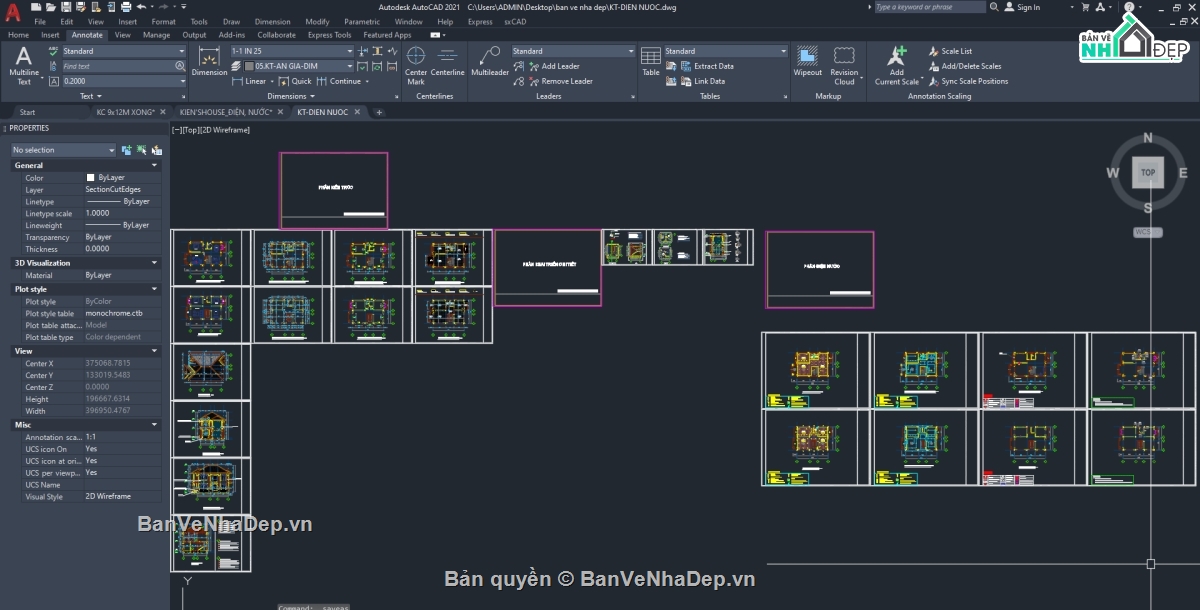The width and height of the screenshot is (1200, 610).
Task: Switch to the Manage ribbon tab
Action: coord(156,35)
